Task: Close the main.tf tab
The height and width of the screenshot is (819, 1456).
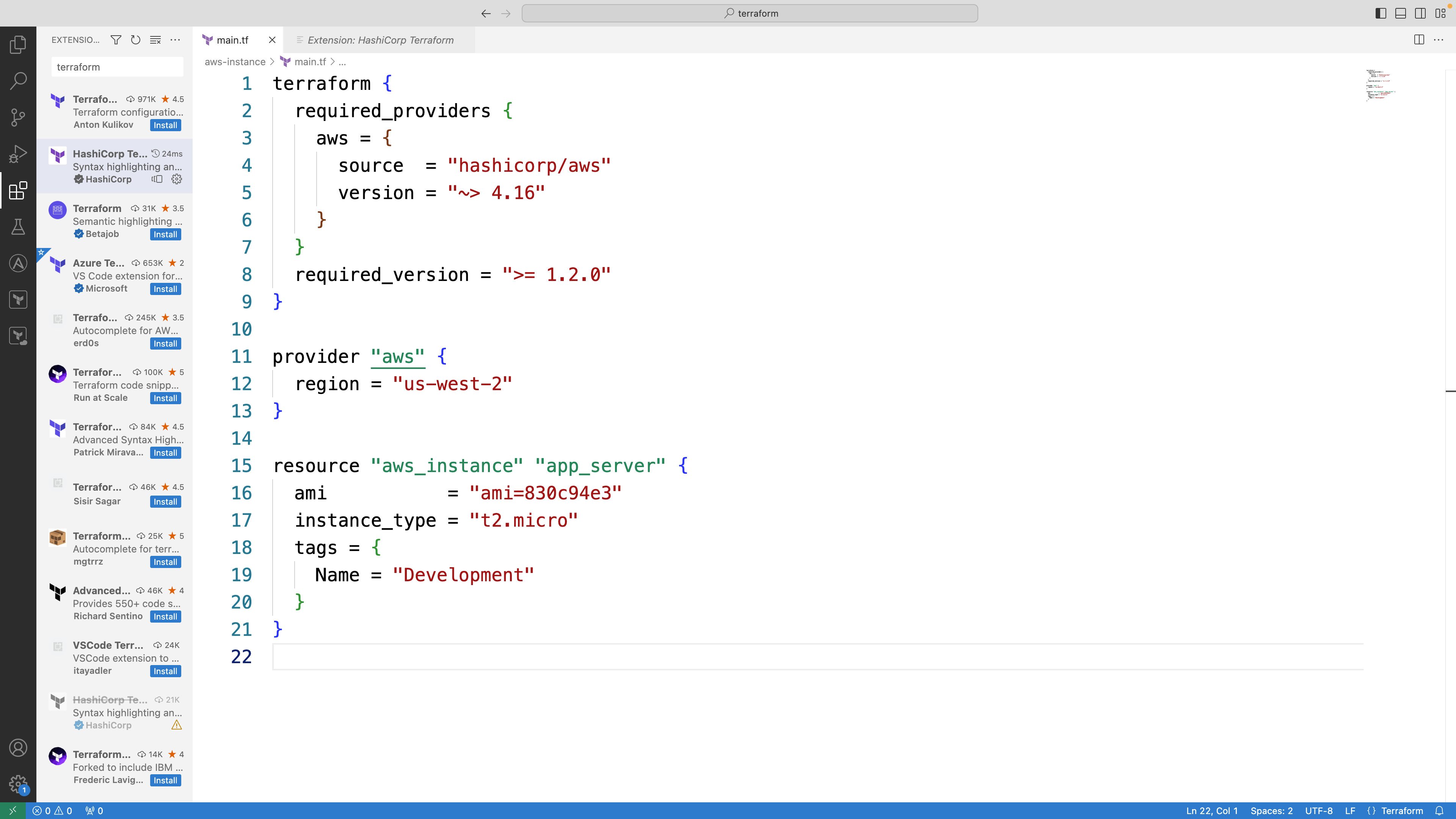Action: [272, 40]
